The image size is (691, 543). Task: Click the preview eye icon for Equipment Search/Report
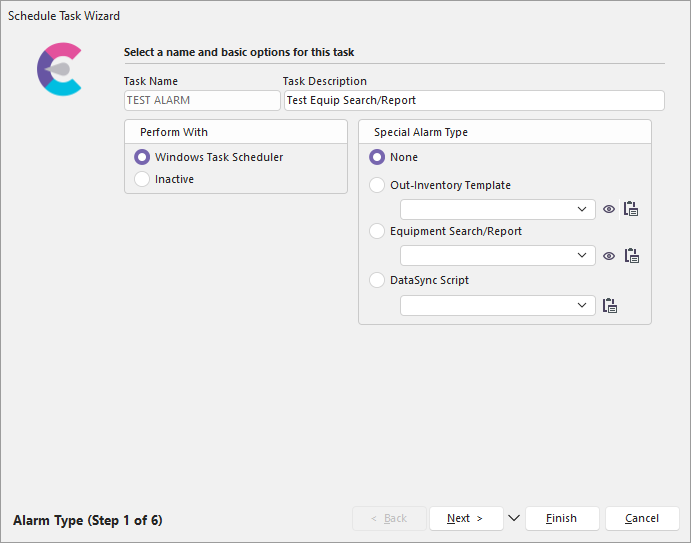609,256
